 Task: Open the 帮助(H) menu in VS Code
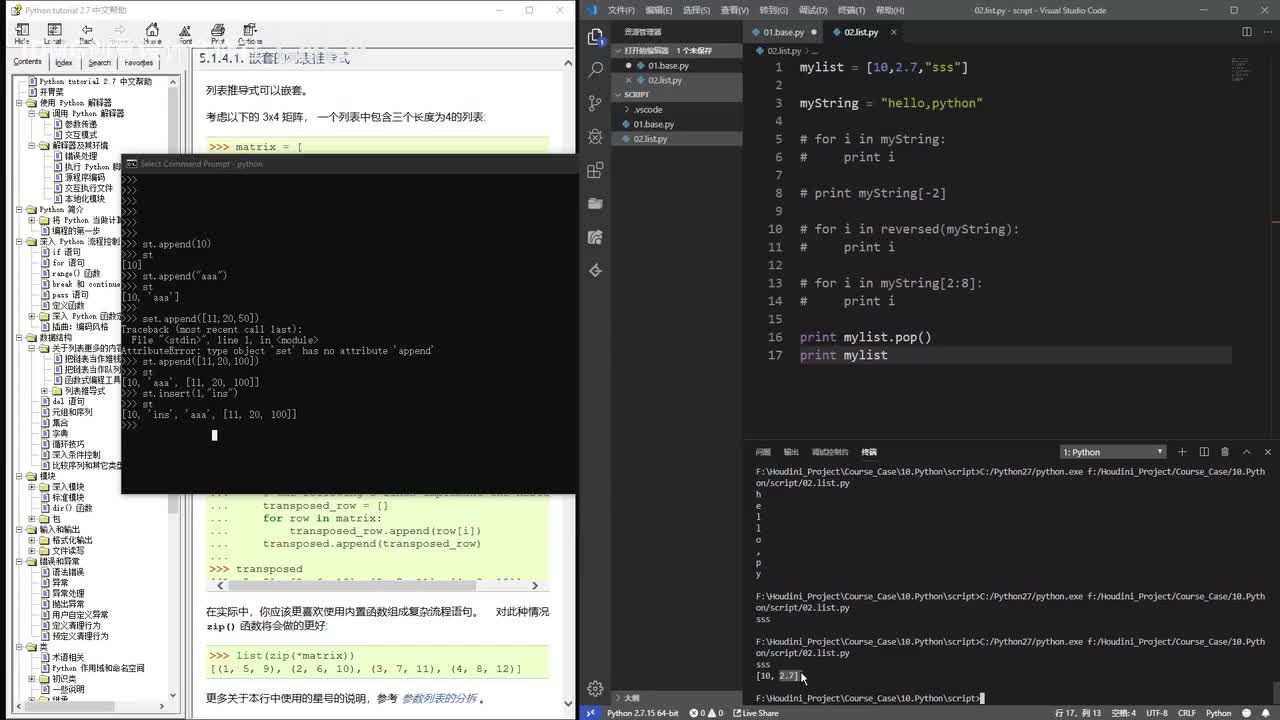click(x=890, y=10)
